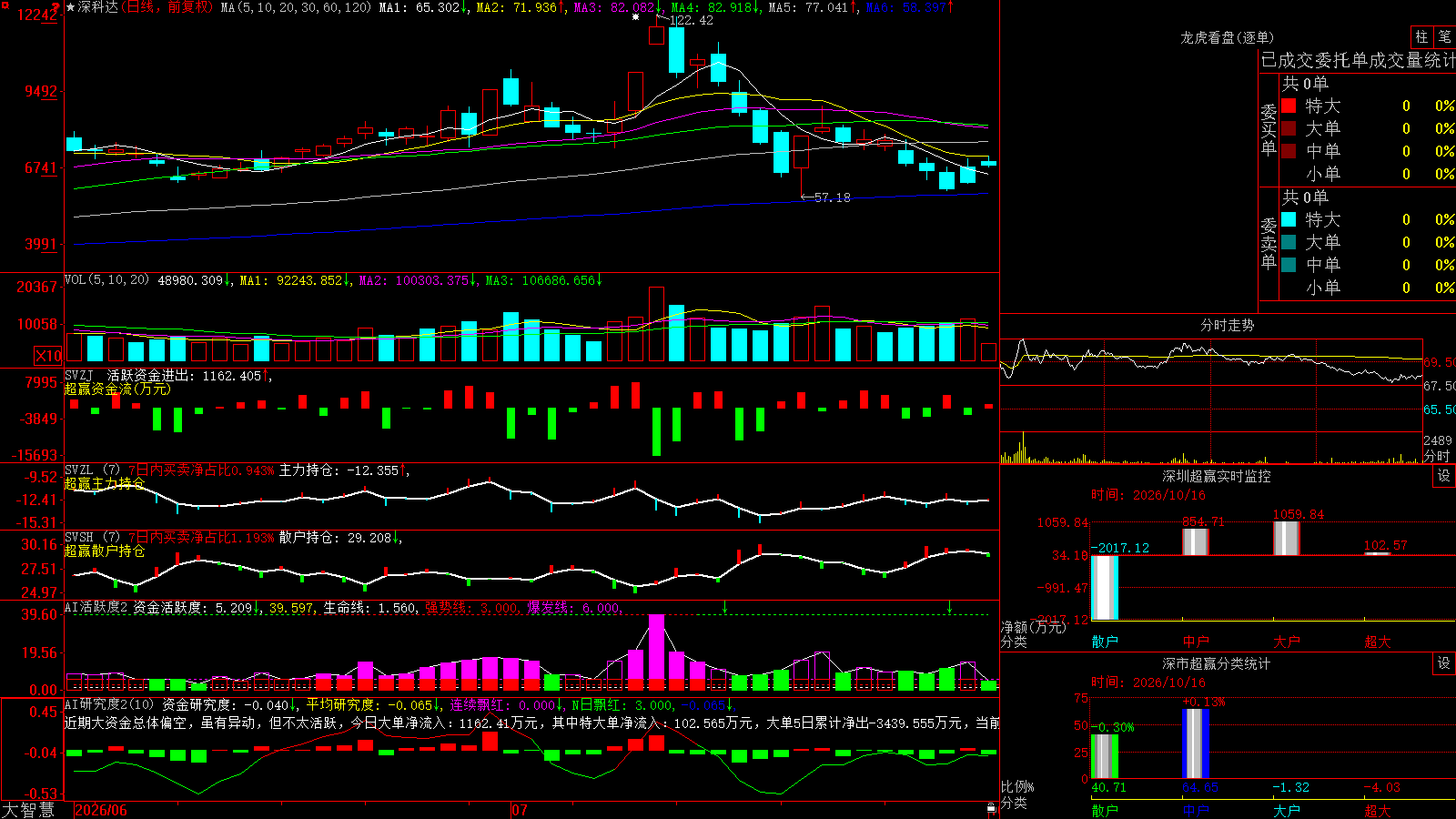1456x819 pixels.
Task: Select the 07 month marker on timeline
Action: click(x=520, y=810)
